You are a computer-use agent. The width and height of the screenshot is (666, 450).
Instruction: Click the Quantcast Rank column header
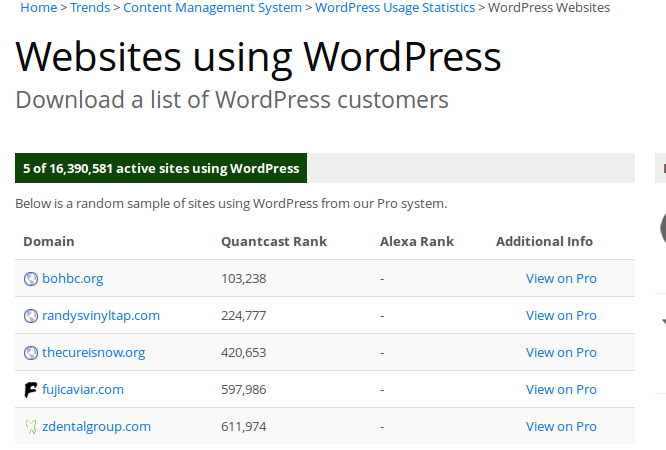274,241
